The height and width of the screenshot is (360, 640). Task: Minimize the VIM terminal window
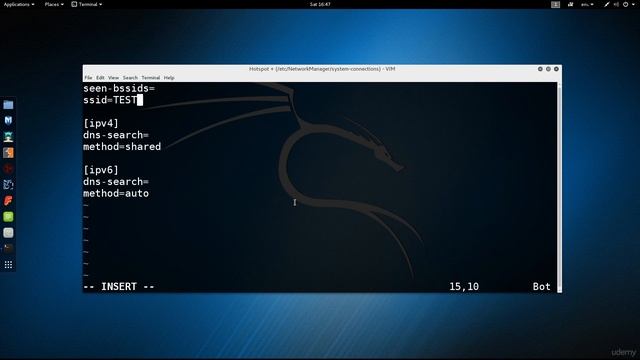(x=540, y=69)
